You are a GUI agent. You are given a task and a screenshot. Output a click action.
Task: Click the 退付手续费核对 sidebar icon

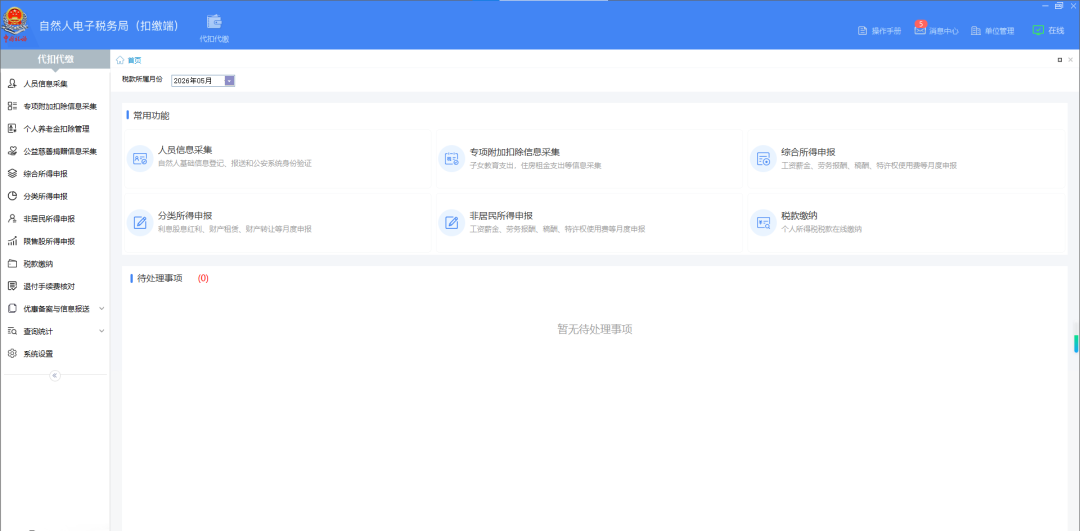click(12, 286)
